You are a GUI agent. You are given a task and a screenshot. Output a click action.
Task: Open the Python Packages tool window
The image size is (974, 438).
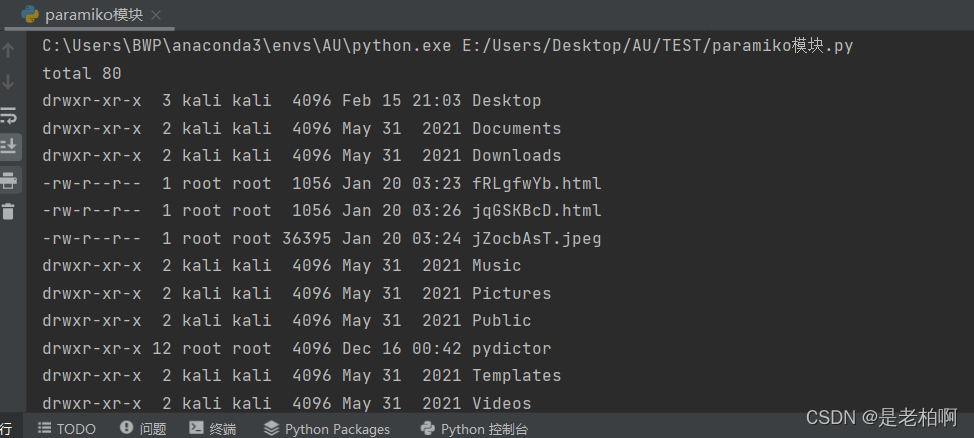pyautogui.click(x=327, y=429)
